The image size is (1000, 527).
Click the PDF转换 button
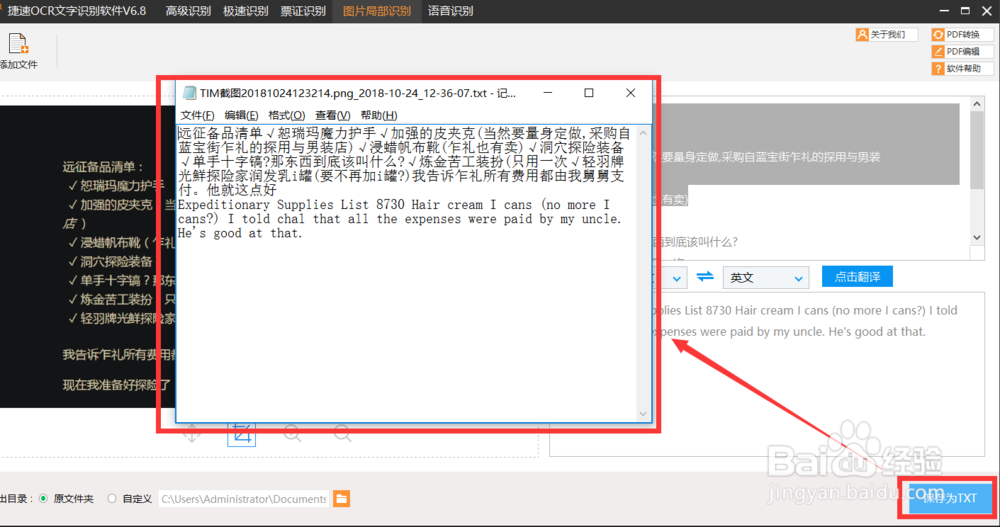point(962,34)
